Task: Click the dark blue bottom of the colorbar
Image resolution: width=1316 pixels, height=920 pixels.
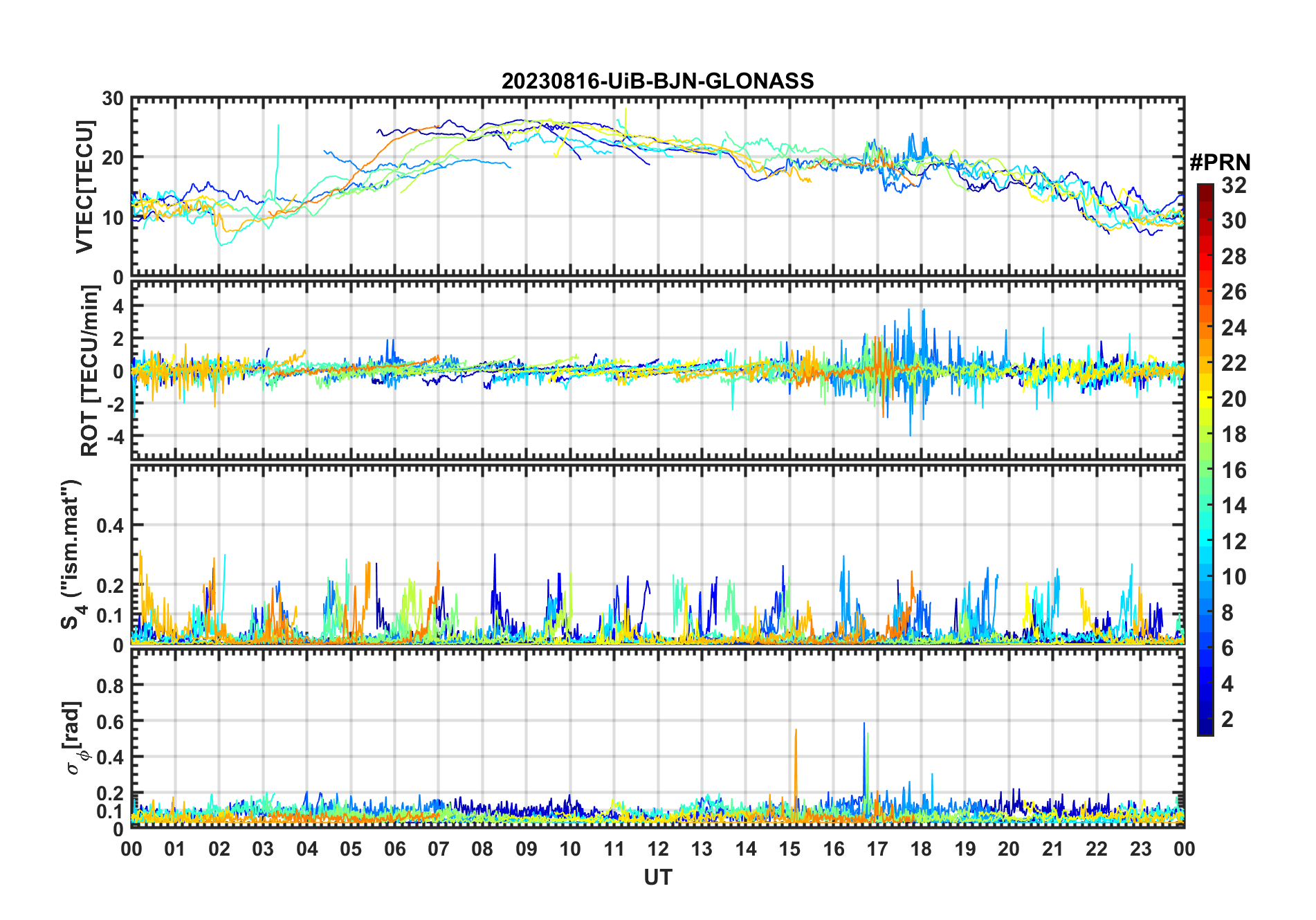Action: click(x=1205, y=729)
